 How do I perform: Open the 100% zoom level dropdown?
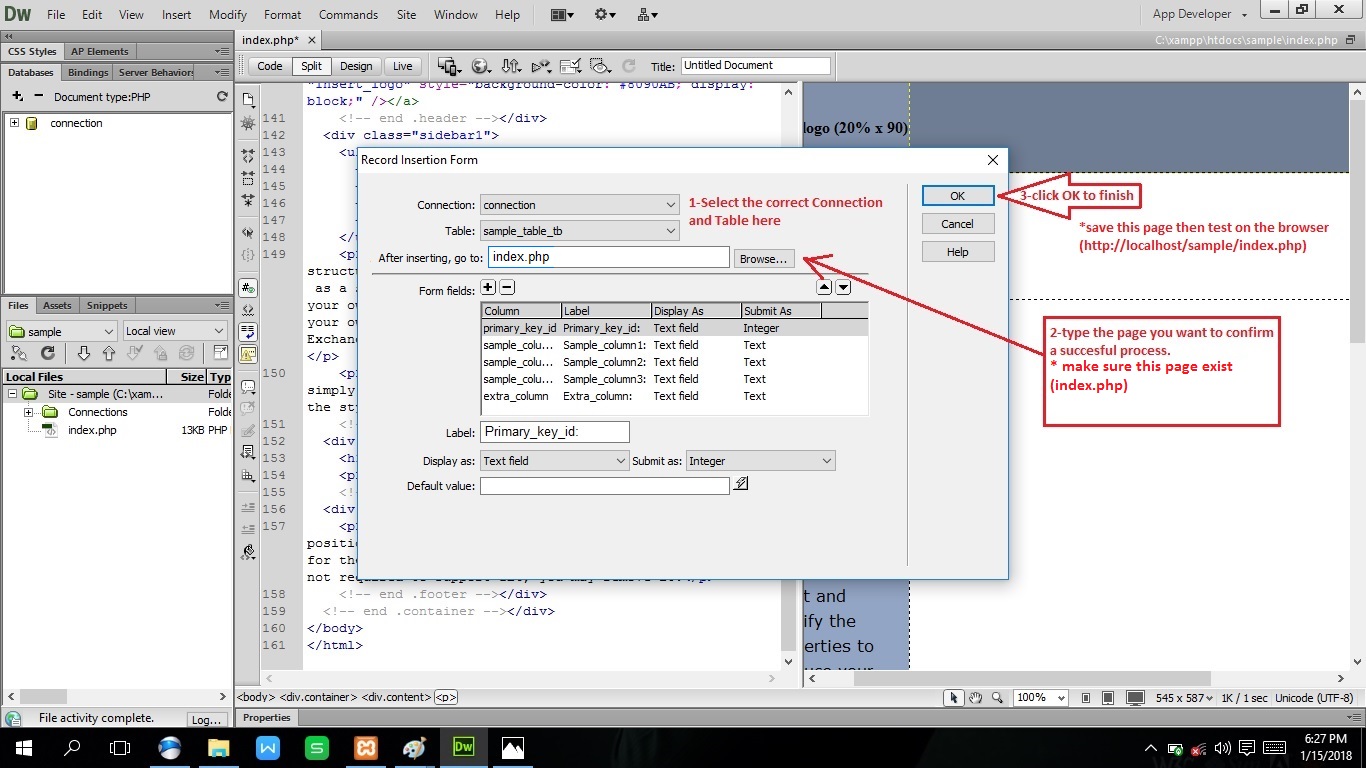coord(1043,698)
